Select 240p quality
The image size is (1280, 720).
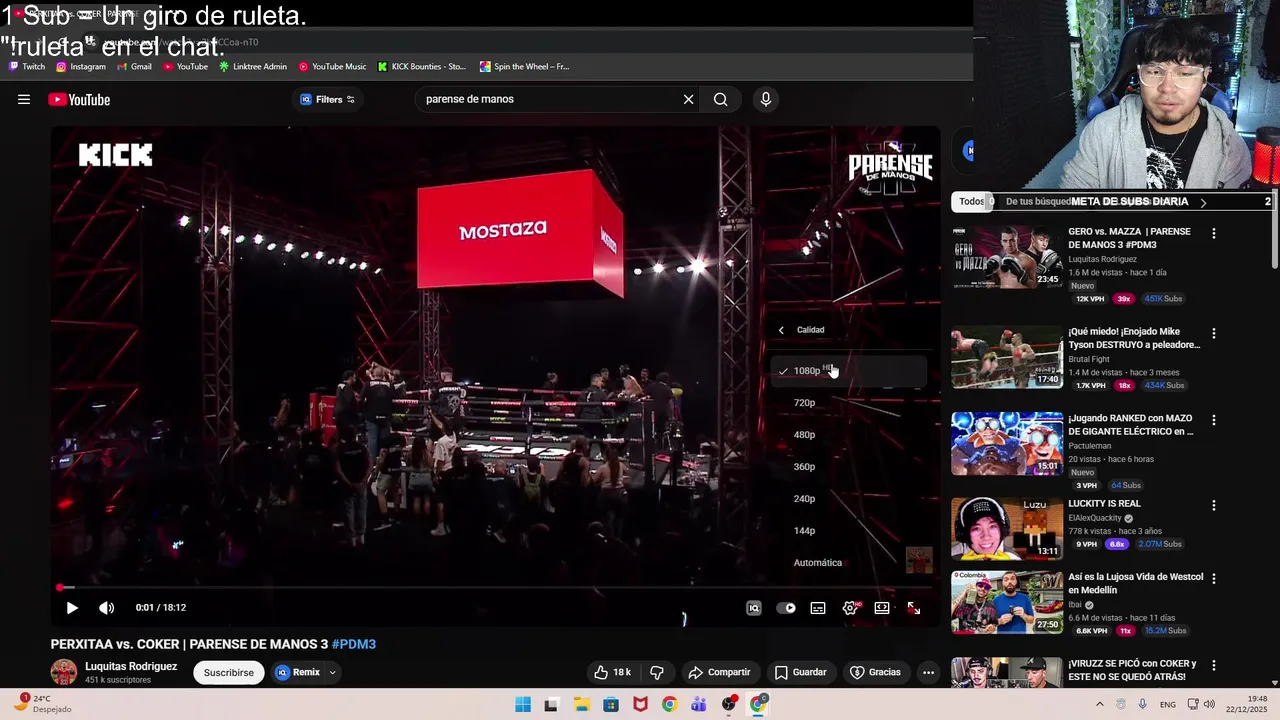coord(848,499)
